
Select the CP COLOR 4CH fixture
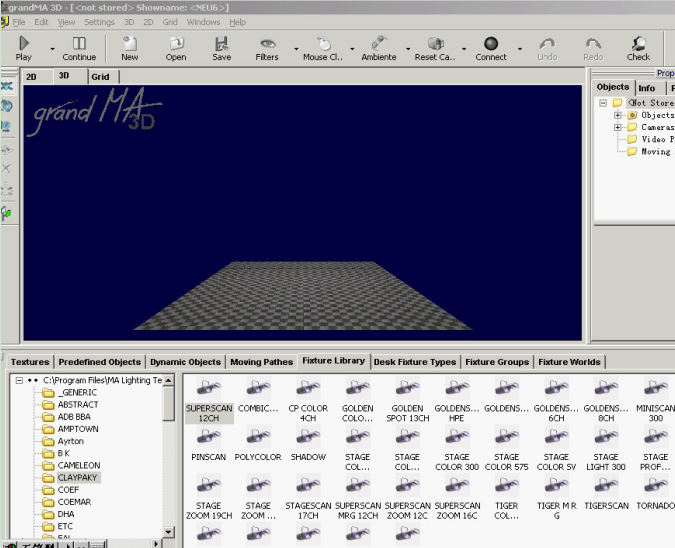point(308,400)
